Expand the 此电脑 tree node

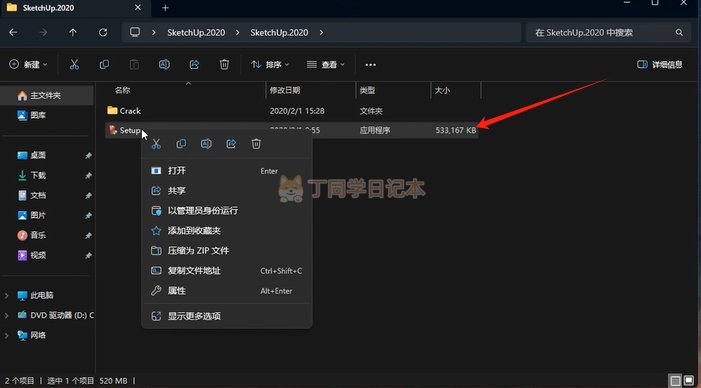(6, 295)
